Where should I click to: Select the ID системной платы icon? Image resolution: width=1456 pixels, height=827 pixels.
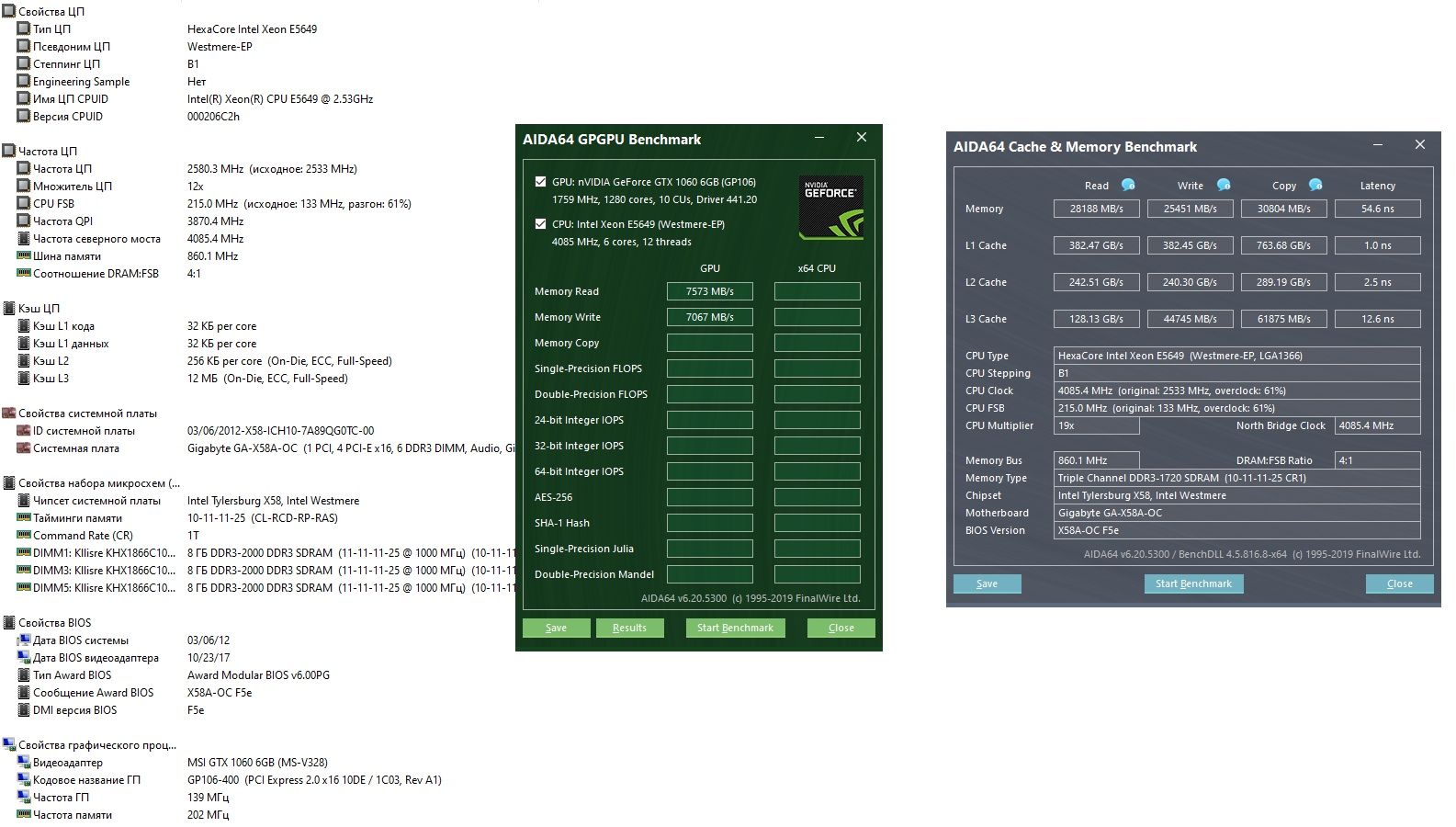[x=24, y=430]
